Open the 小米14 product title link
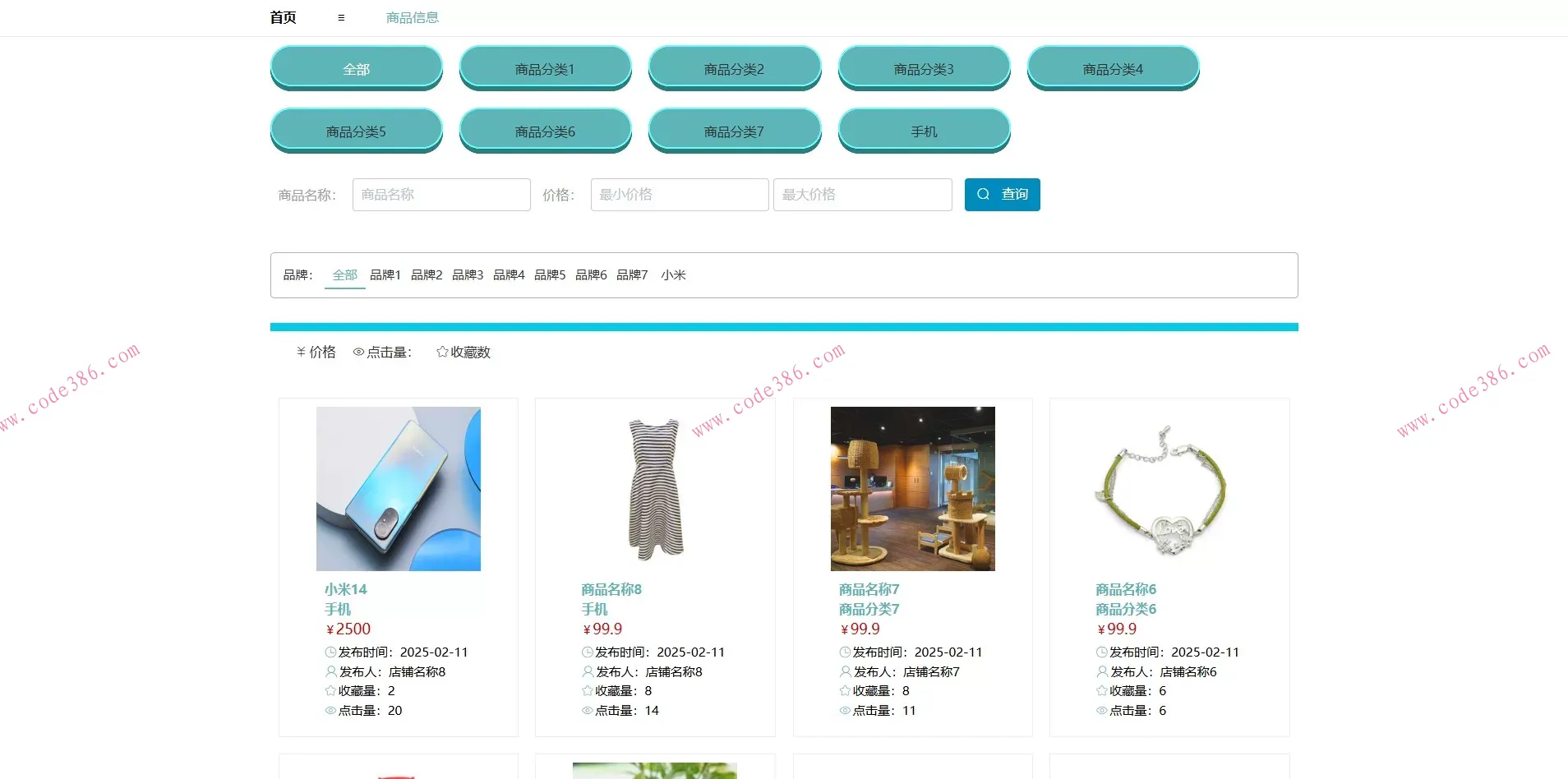1568x779 pixels. point(344,589)
